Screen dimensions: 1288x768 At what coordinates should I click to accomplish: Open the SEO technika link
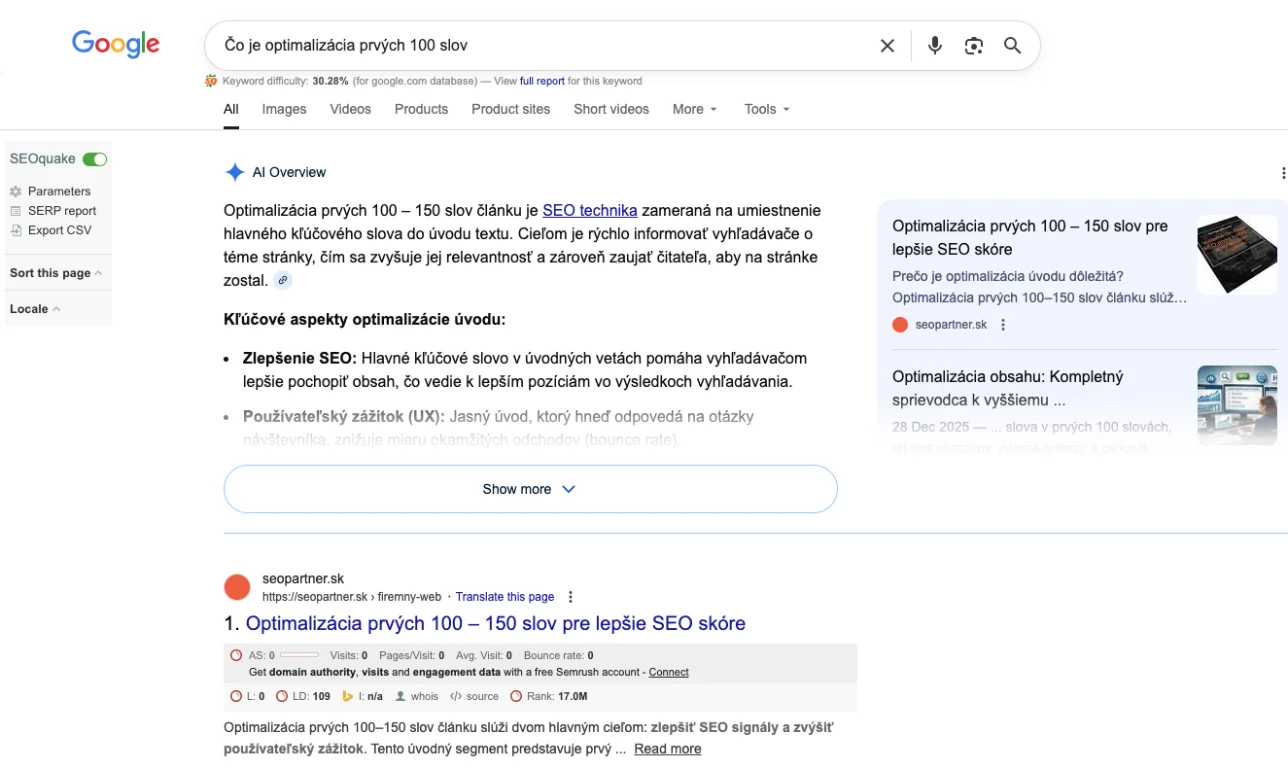tap(589, 210)
